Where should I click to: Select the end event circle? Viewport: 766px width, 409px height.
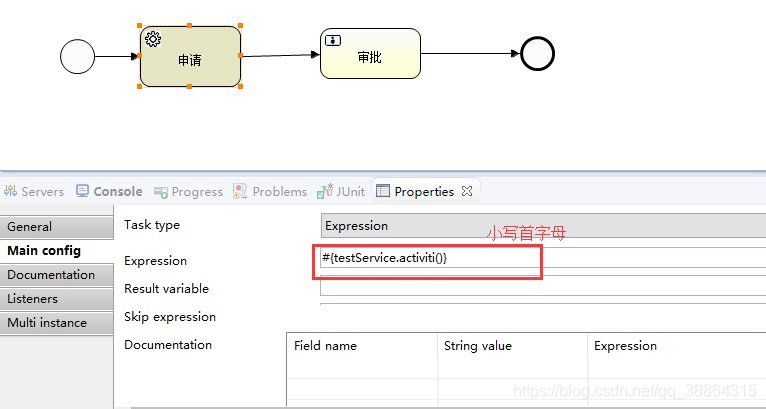(x=537, y=54)
